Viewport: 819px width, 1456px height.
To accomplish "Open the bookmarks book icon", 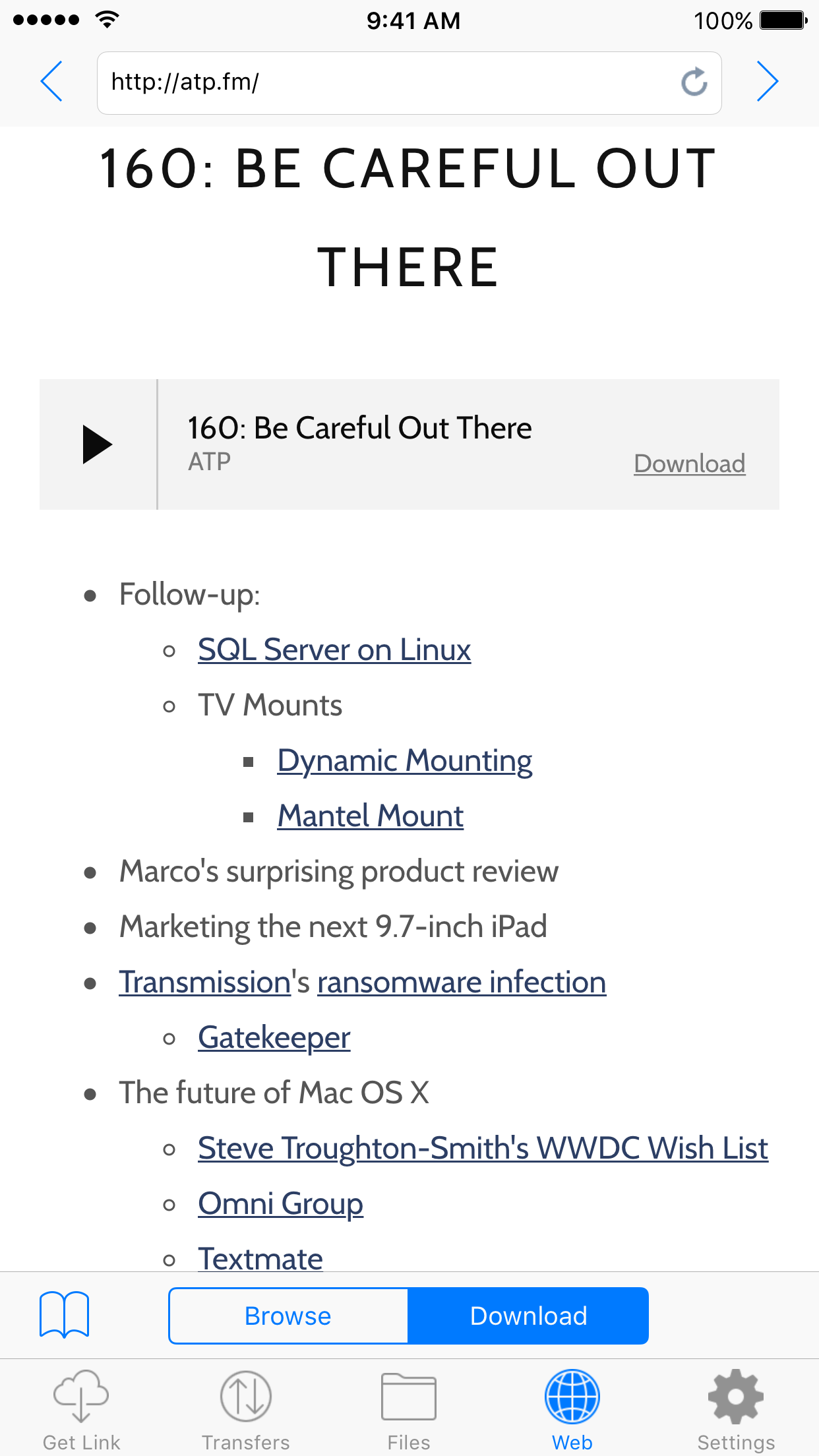I will click(64, 1314).
